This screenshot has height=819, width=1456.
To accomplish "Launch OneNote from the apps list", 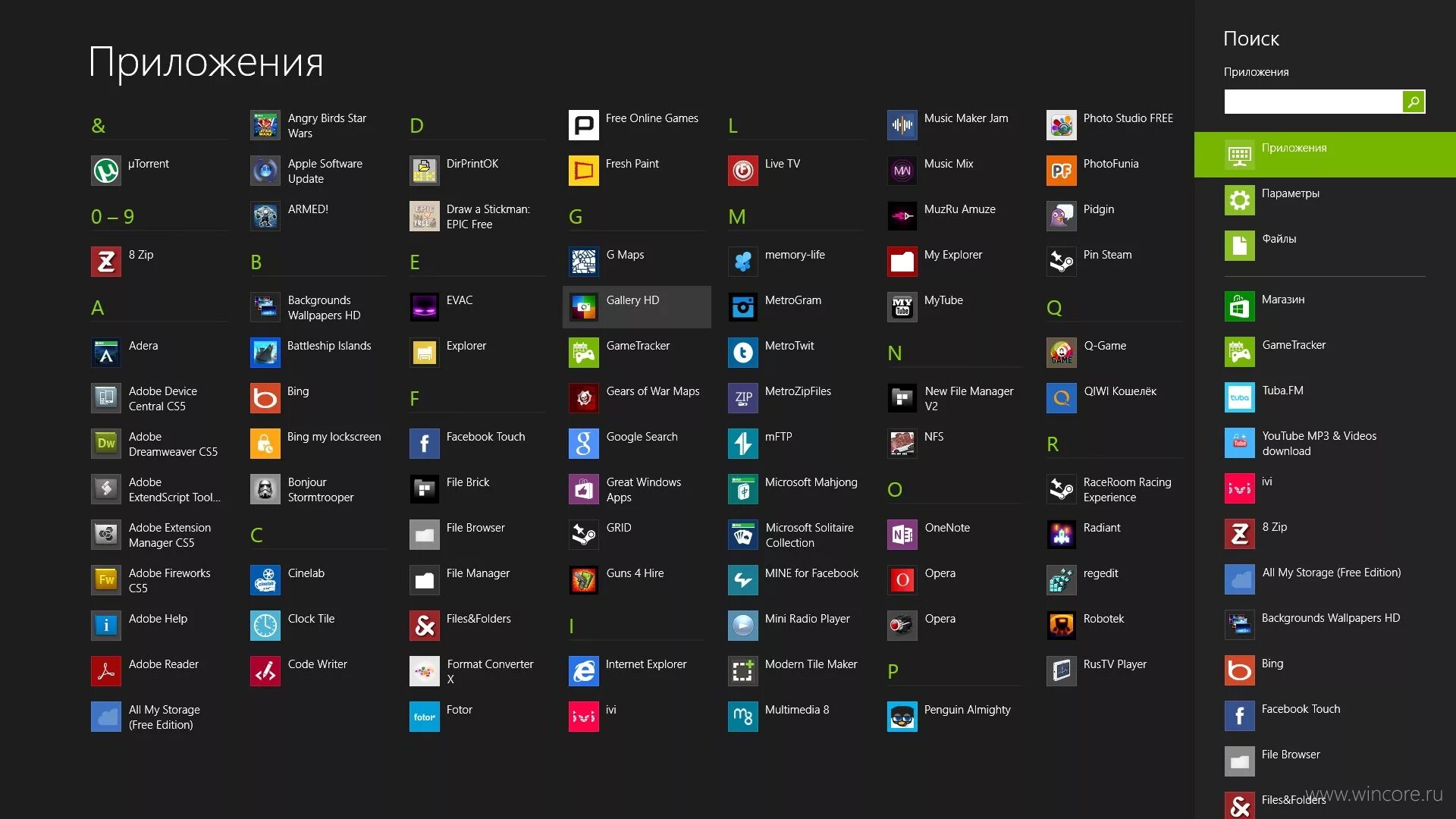I will (x=902, y=535).
